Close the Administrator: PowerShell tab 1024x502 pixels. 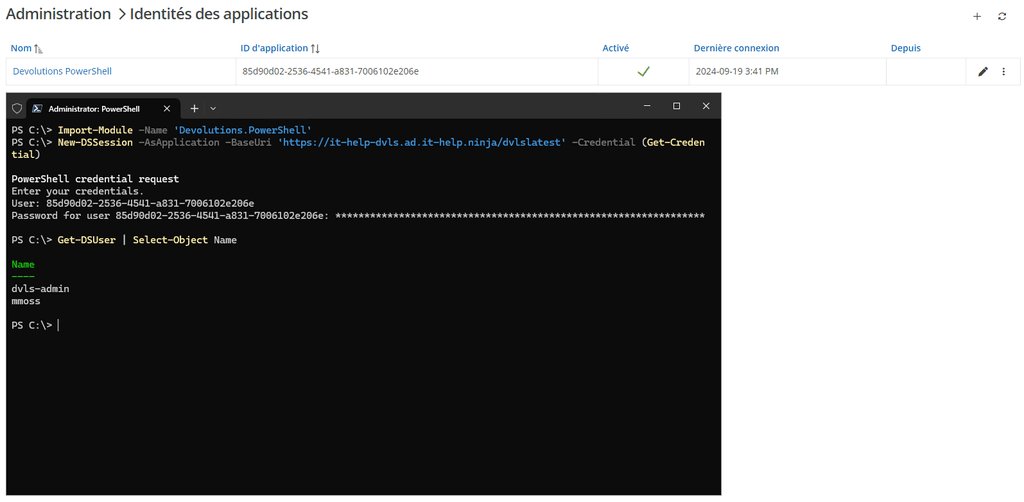pos(167,108)
